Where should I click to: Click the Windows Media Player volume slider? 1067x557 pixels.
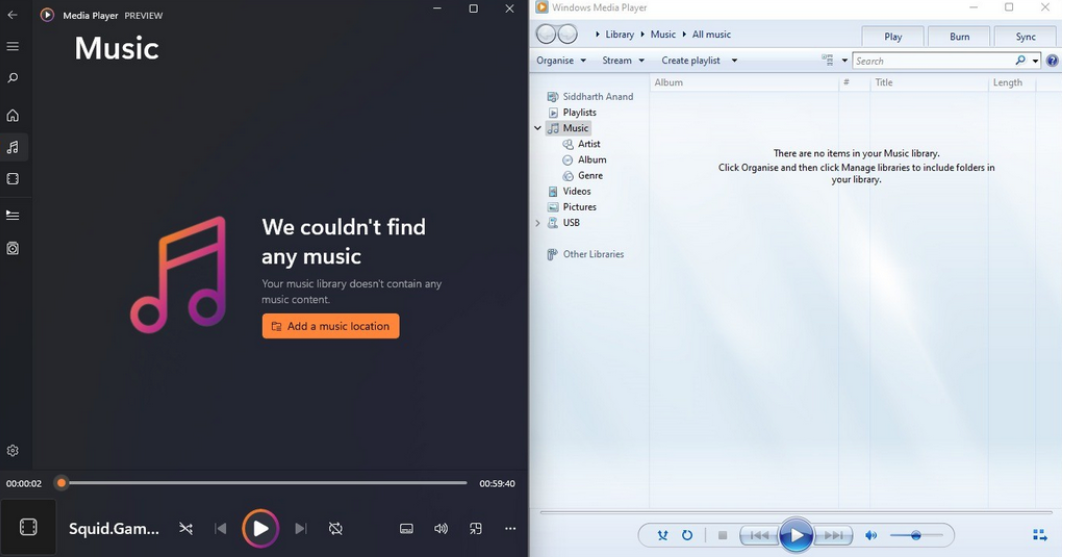point(916,535)
